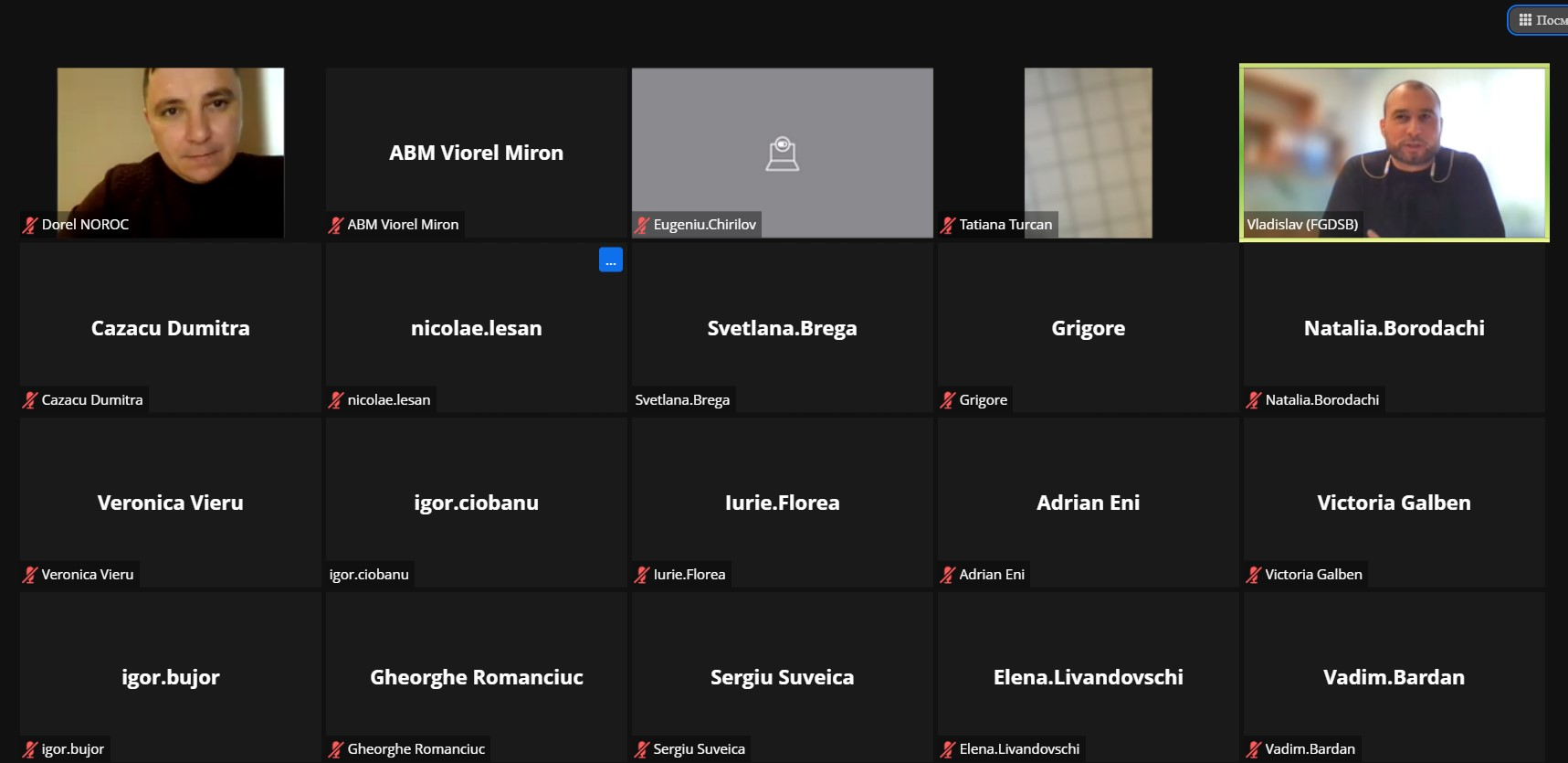Click muted mic icon on ABM Viorel Miron label
Viewport: 1568px width, 763px height.
tap(336, 225)
